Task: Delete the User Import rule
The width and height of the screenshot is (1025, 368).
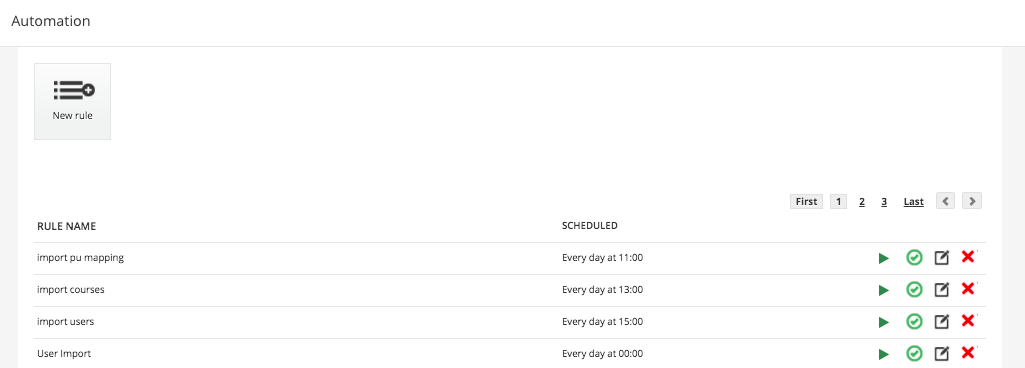Action: tap(968, 353)
